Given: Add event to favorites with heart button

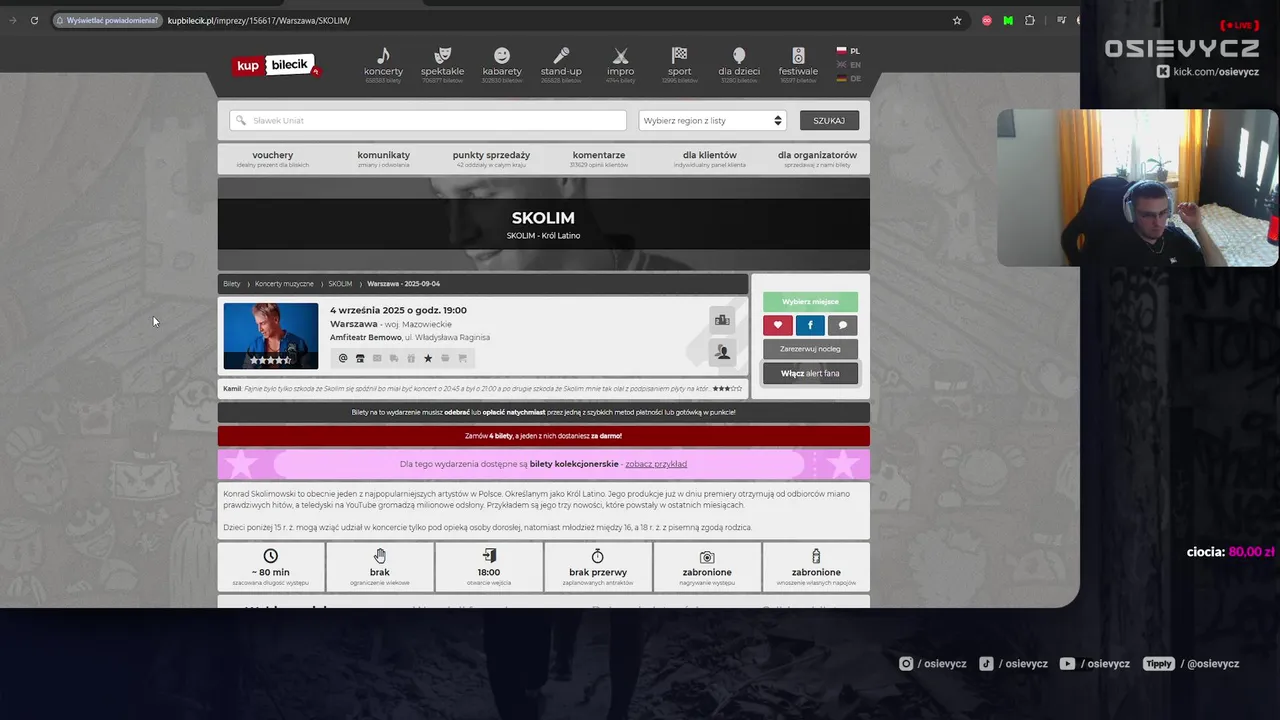Looking at the screenshot, I should pyautogui.click(x=778, y=325).
